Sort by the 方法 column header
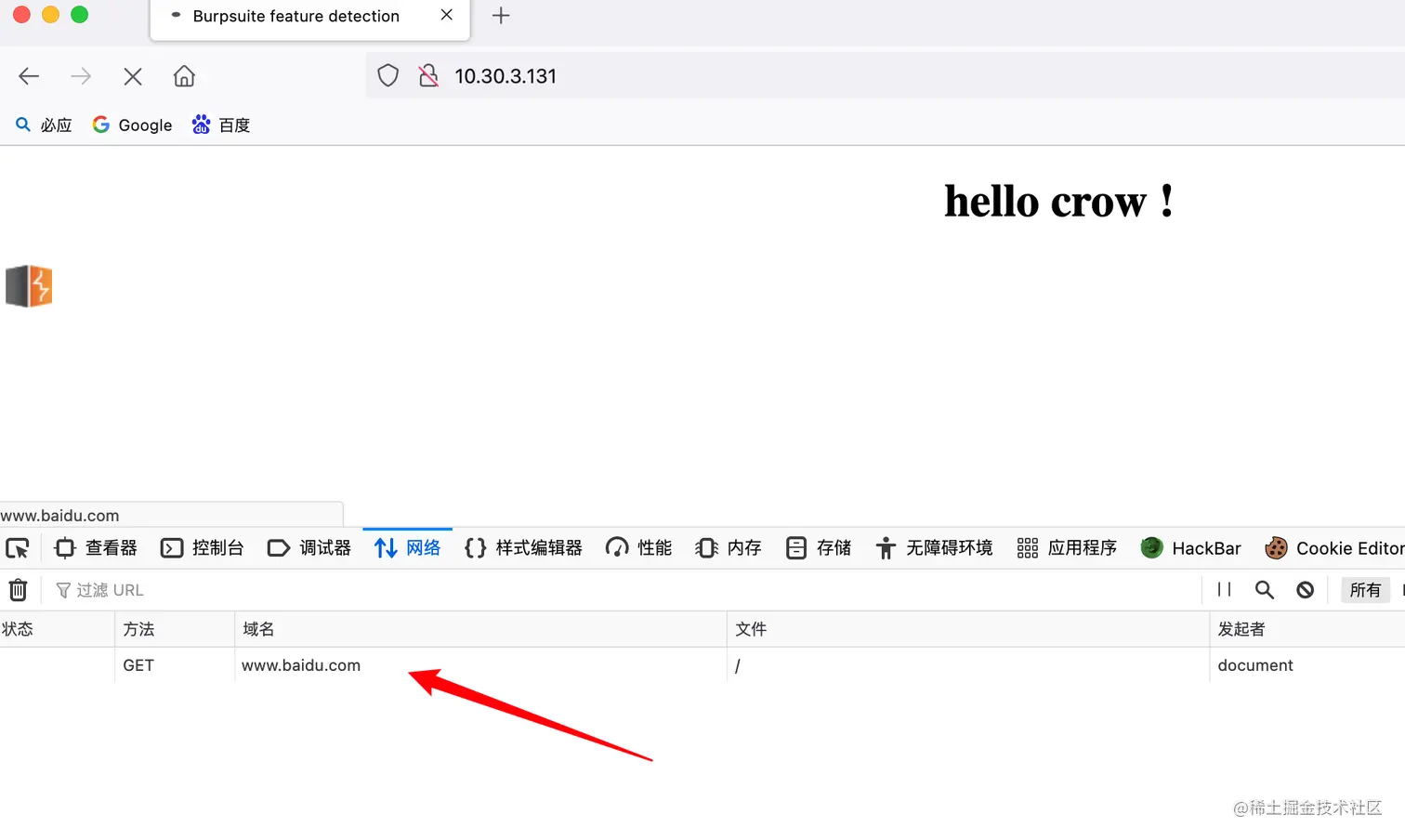 (x=175, y=629)
